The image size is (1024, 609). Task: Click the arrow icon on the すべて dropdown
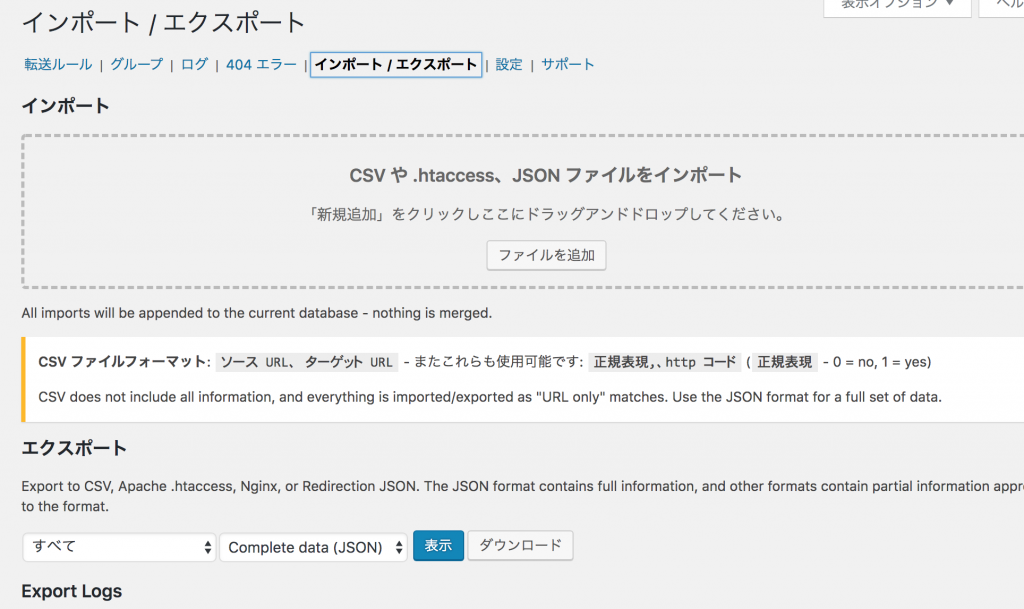(208, 547)
